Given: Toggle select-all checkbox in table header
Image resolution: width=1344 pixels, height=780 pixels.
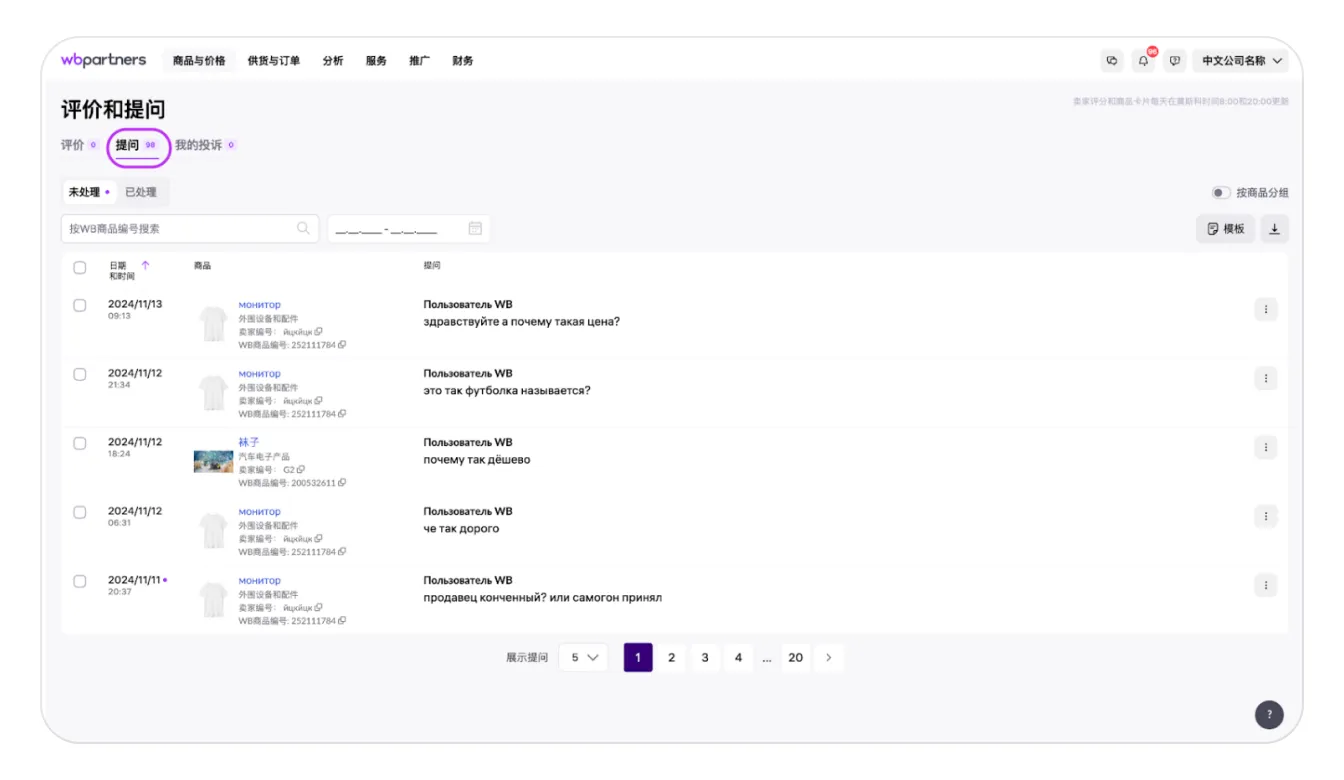Looking at the screenshot, I should [x=80, y=267].
